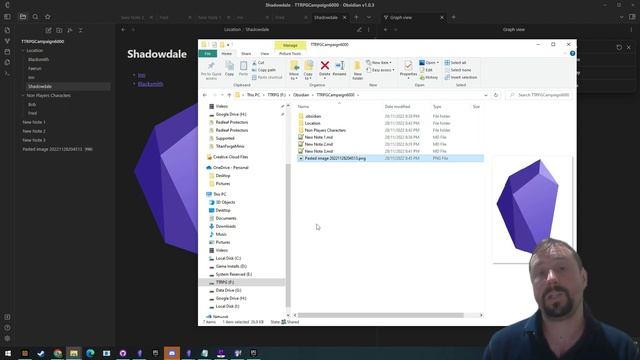The width and height of the screenshot is (640, 360).
Task: Select the .obsidian folder in file list
Action: [313, 116]
